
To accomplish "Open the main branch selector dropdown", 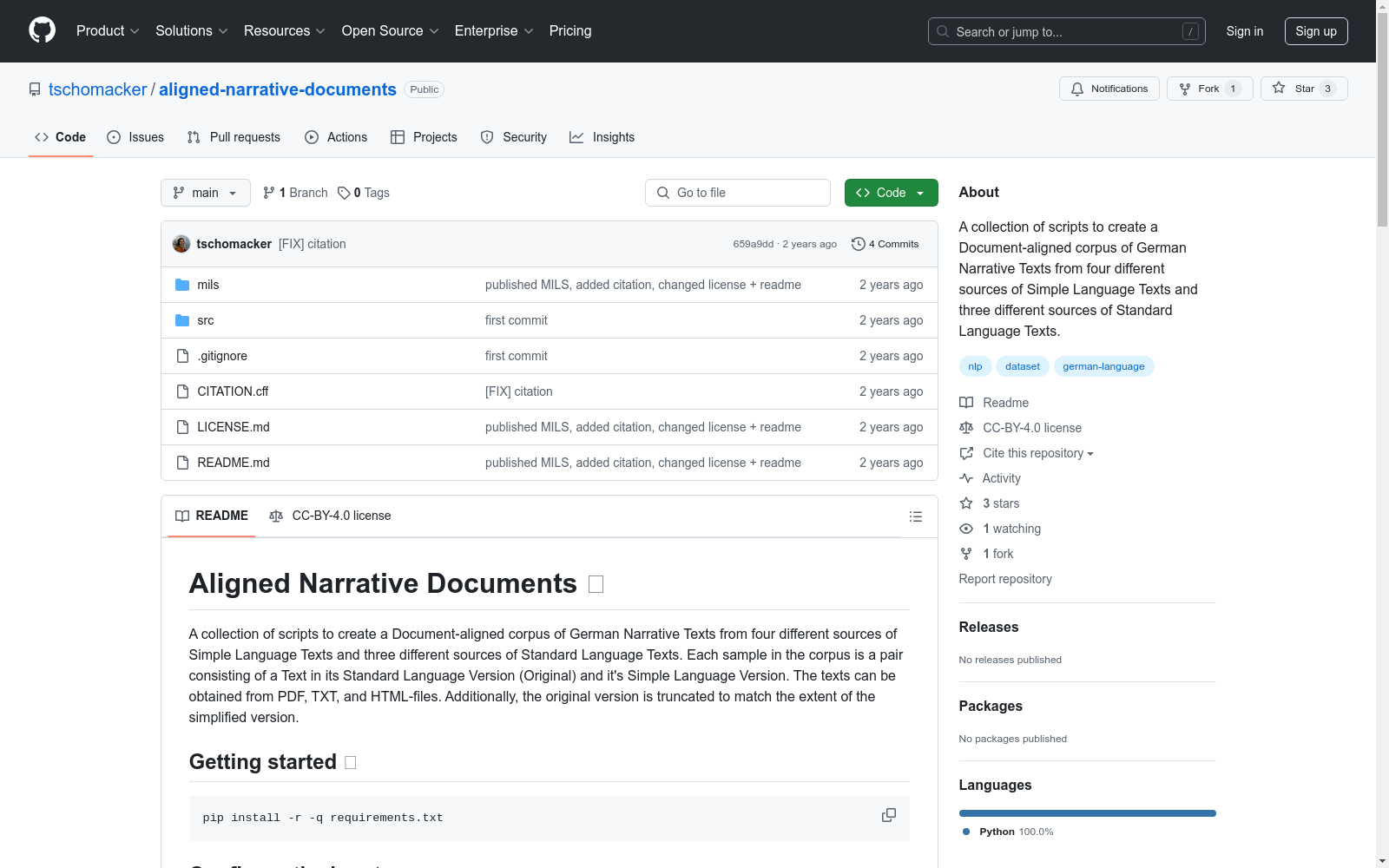I will click(x=206, y=193).
